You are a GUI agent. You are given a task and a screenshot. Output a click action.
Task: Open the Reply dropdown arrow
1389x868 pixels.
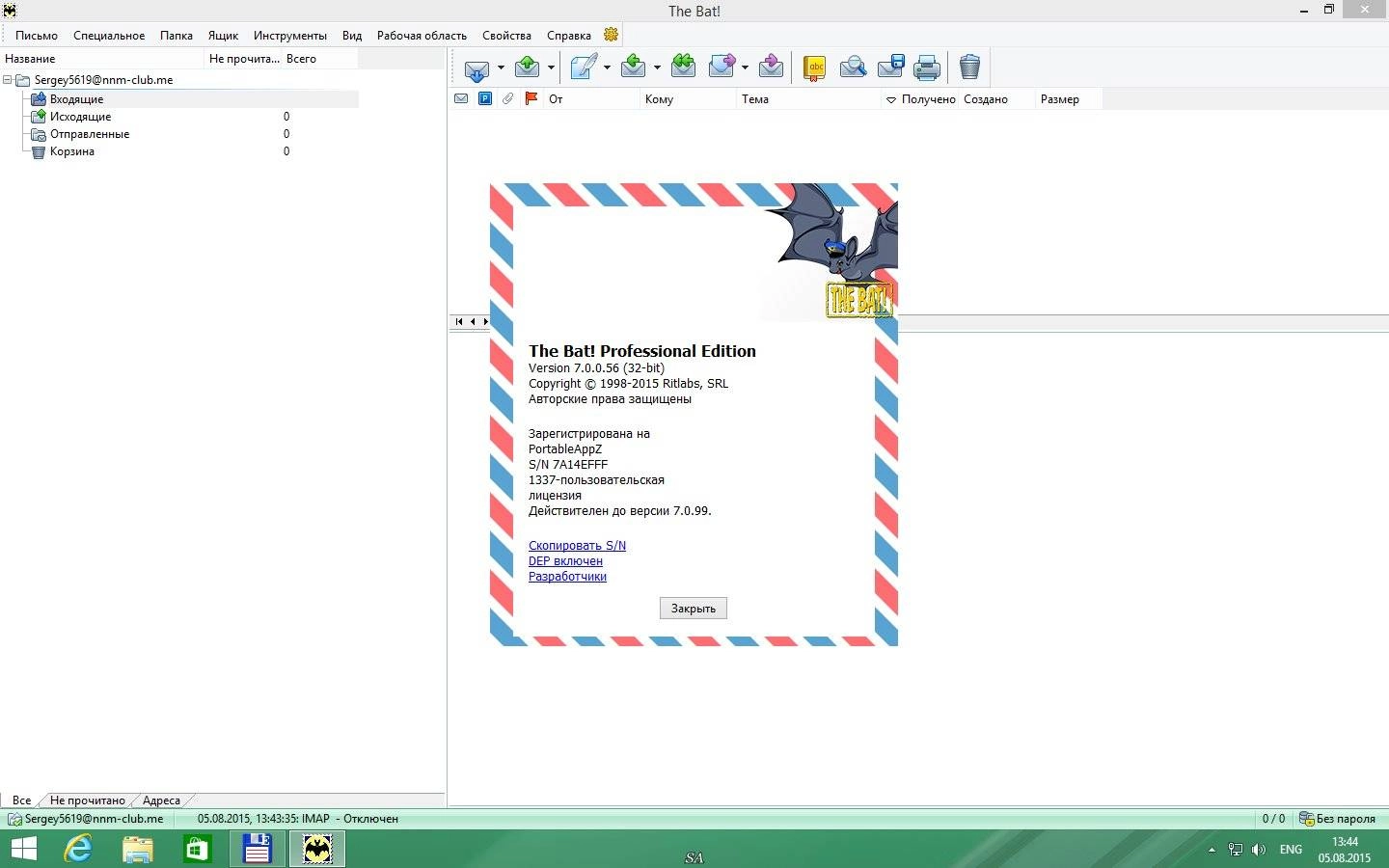click(657, 68)
